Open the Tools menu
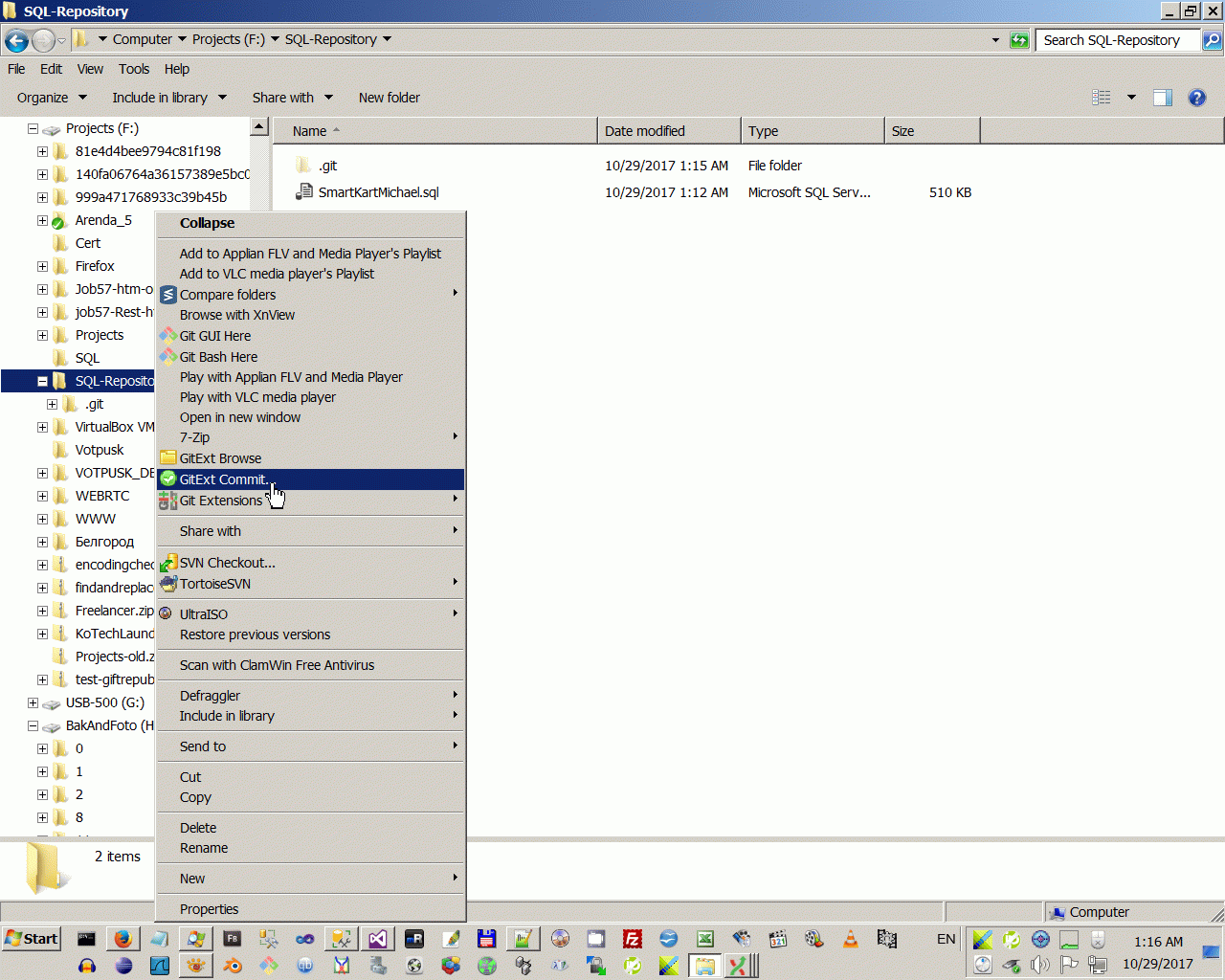The width and height of the screenshot is (1225, 980). coord(134,69)
